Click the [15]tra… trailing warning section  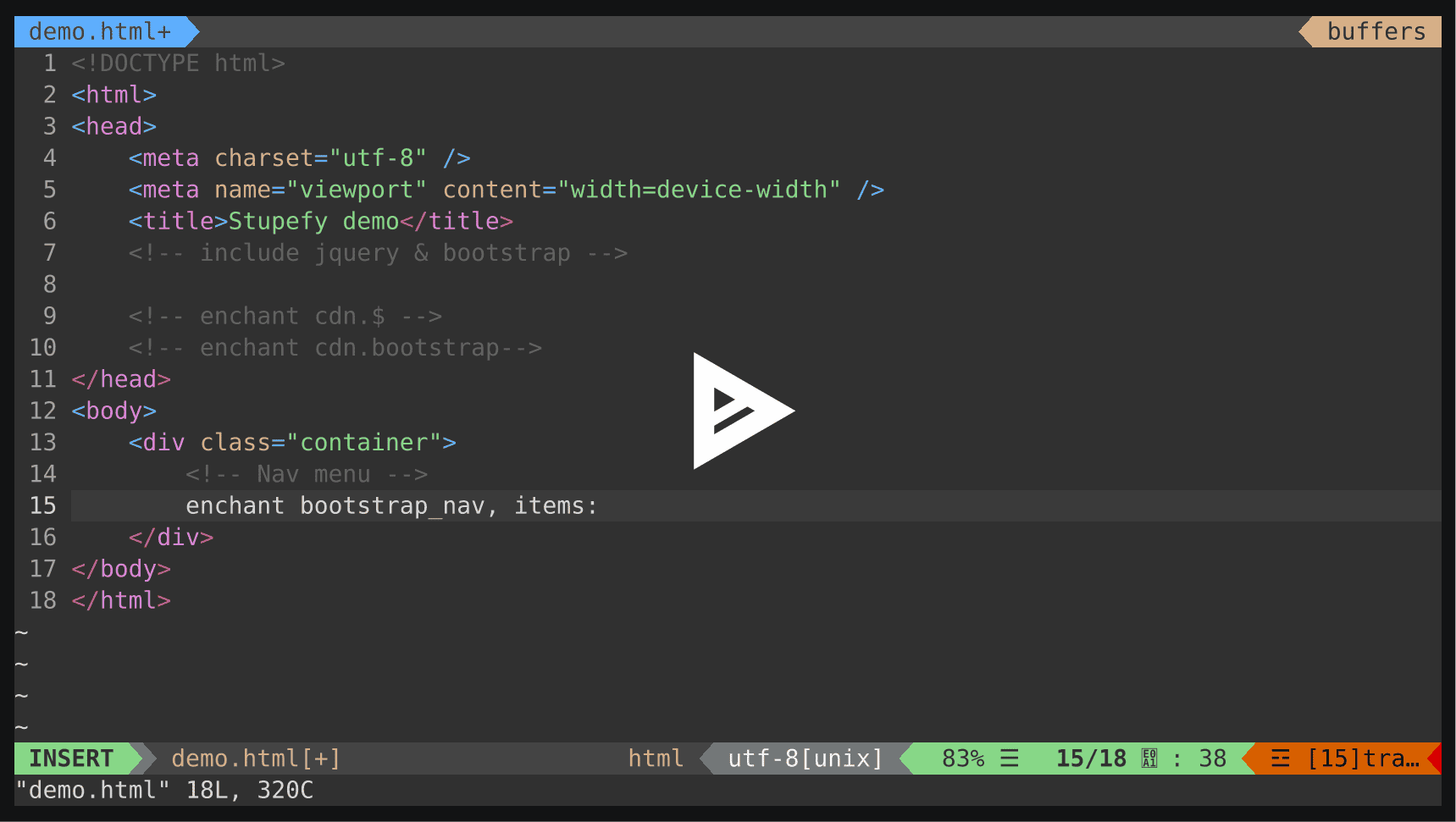1364,759
